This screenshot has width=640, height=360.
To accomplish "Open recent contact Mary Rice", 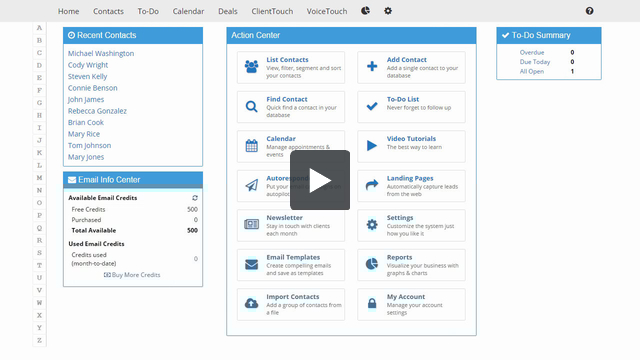I will (84, 134).
